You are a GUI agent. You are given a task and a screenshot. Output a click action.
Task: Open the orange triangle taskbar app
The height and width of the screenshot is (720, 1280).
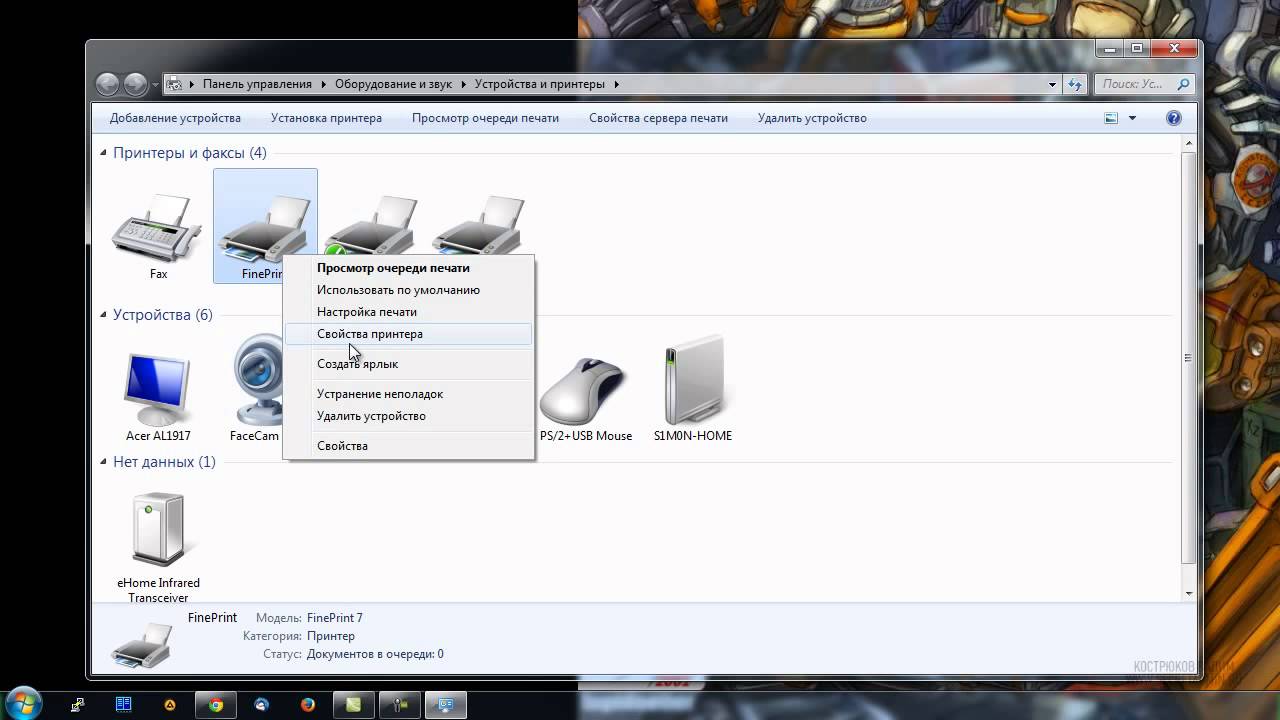click(x=169, y=704)
